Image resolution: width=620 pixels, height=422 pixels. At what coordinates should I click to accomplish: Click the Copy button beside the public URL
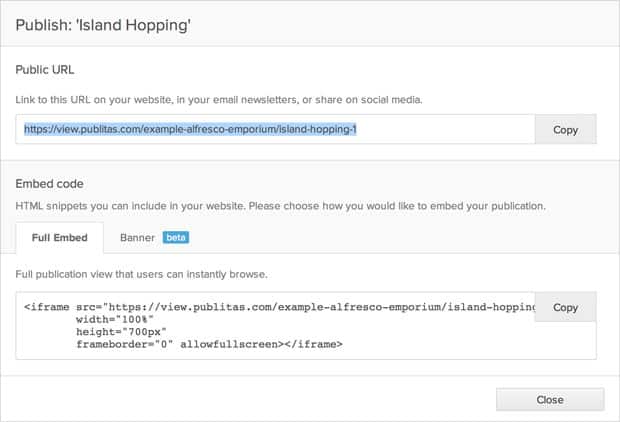pyautogui.click(x=565, y=130)
